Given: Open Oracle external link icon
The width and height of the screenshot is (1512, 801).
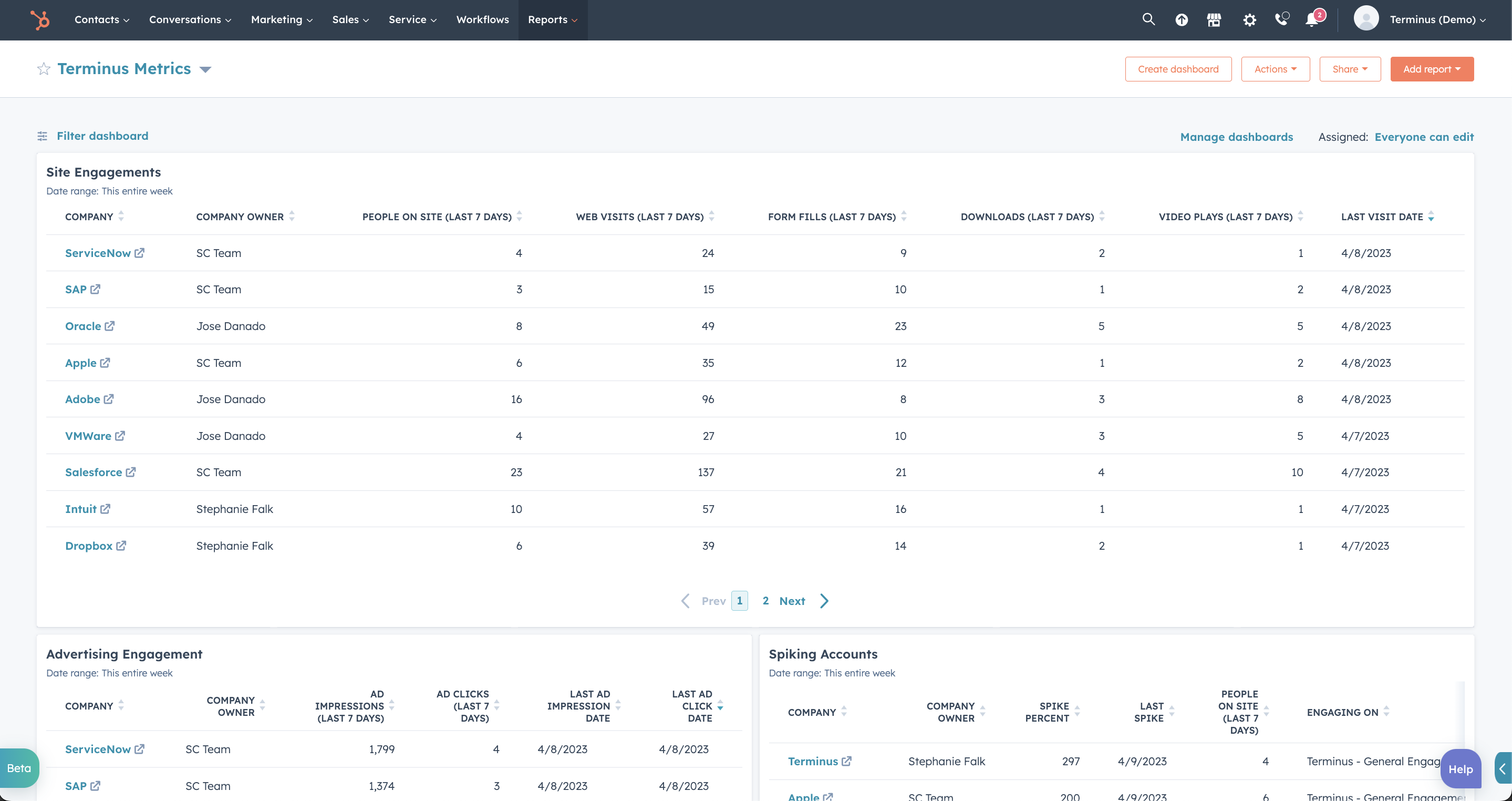Looking at the screenshot, I should [109, 325].
